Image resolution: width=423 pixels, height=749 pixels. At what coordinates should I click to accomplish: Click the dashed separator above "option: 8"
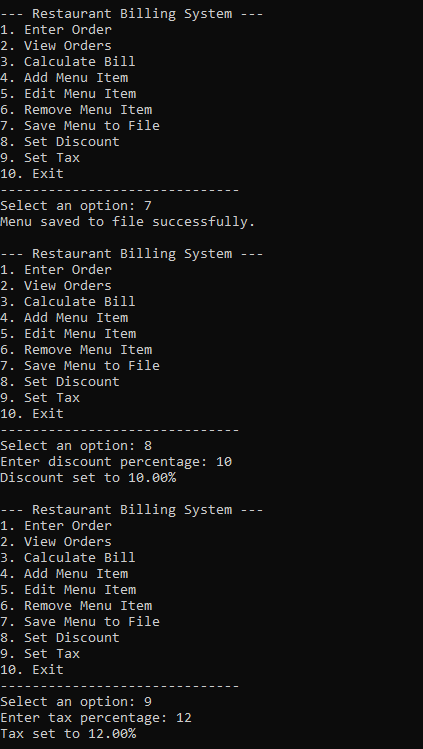pos(119,430)
